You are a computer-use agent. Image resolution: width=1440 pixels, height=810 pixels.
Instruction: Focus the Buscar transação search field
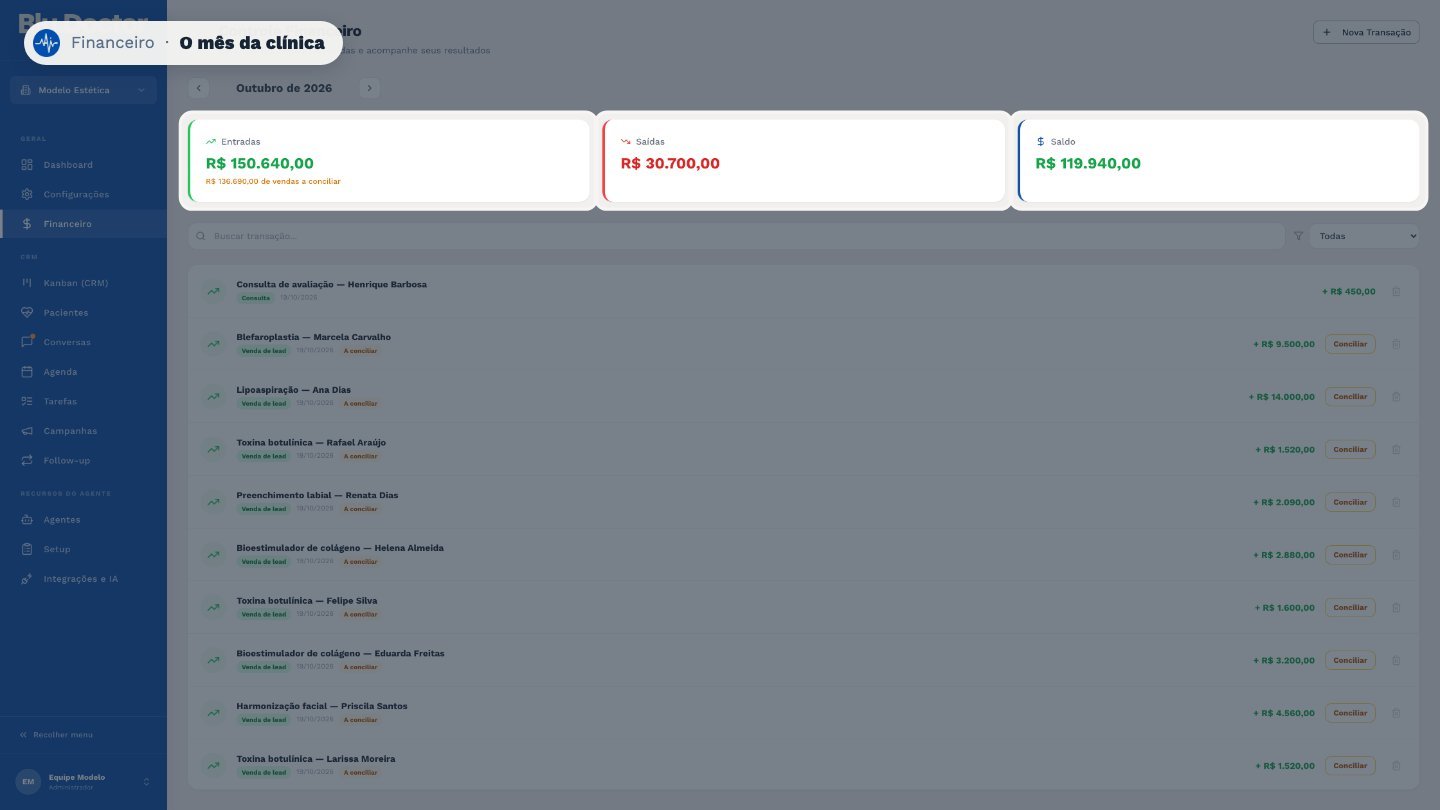[736, 236]
